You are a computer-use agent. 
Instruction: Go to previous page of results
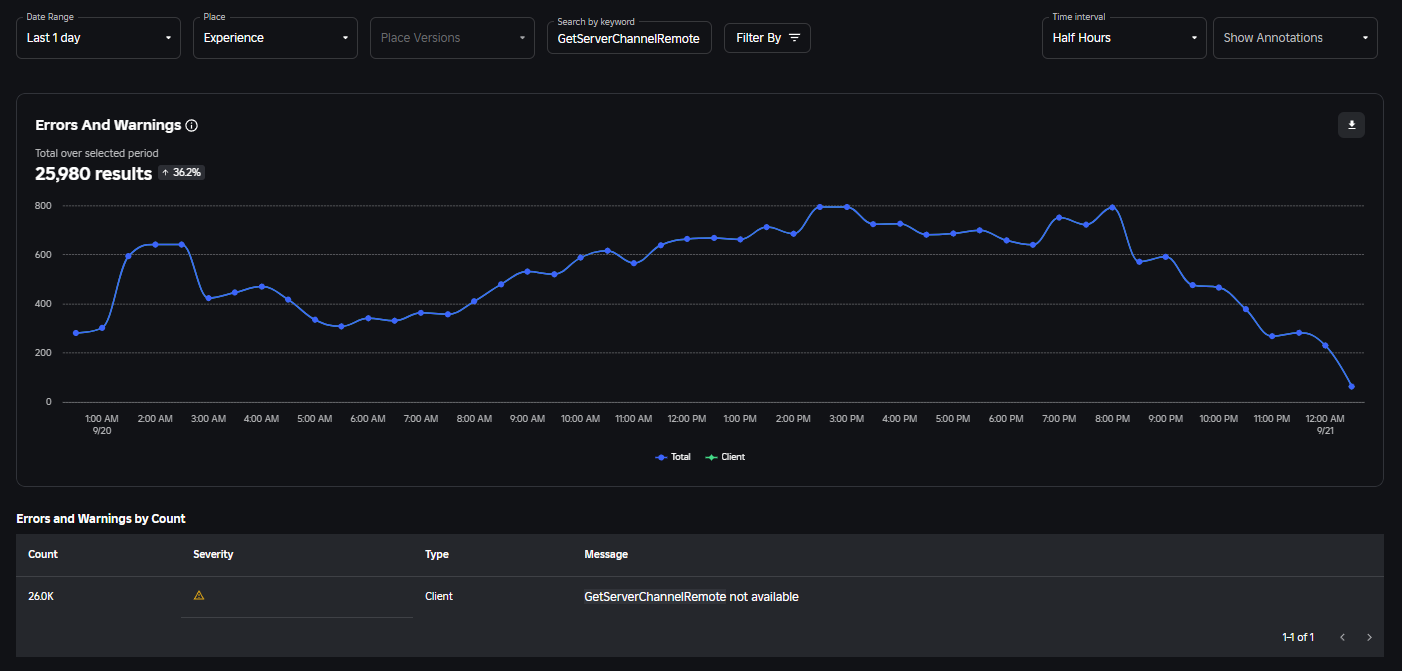(1342, 637)
